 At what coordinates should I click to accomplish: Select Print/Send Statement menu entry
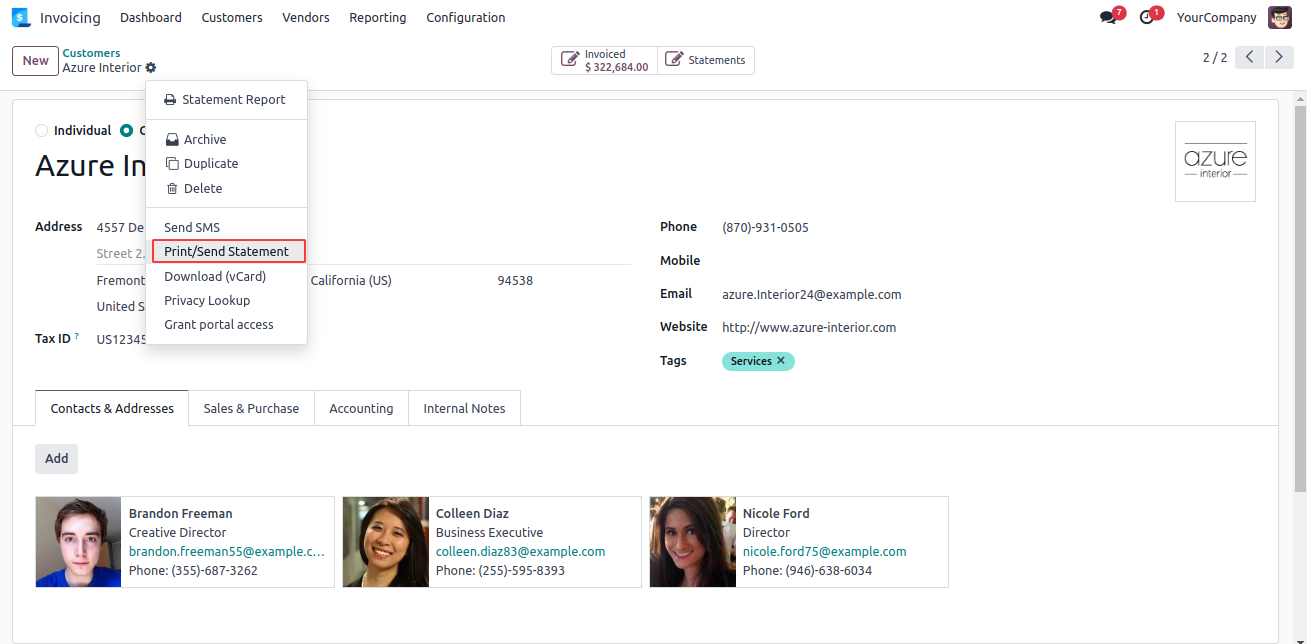[227, 252]
